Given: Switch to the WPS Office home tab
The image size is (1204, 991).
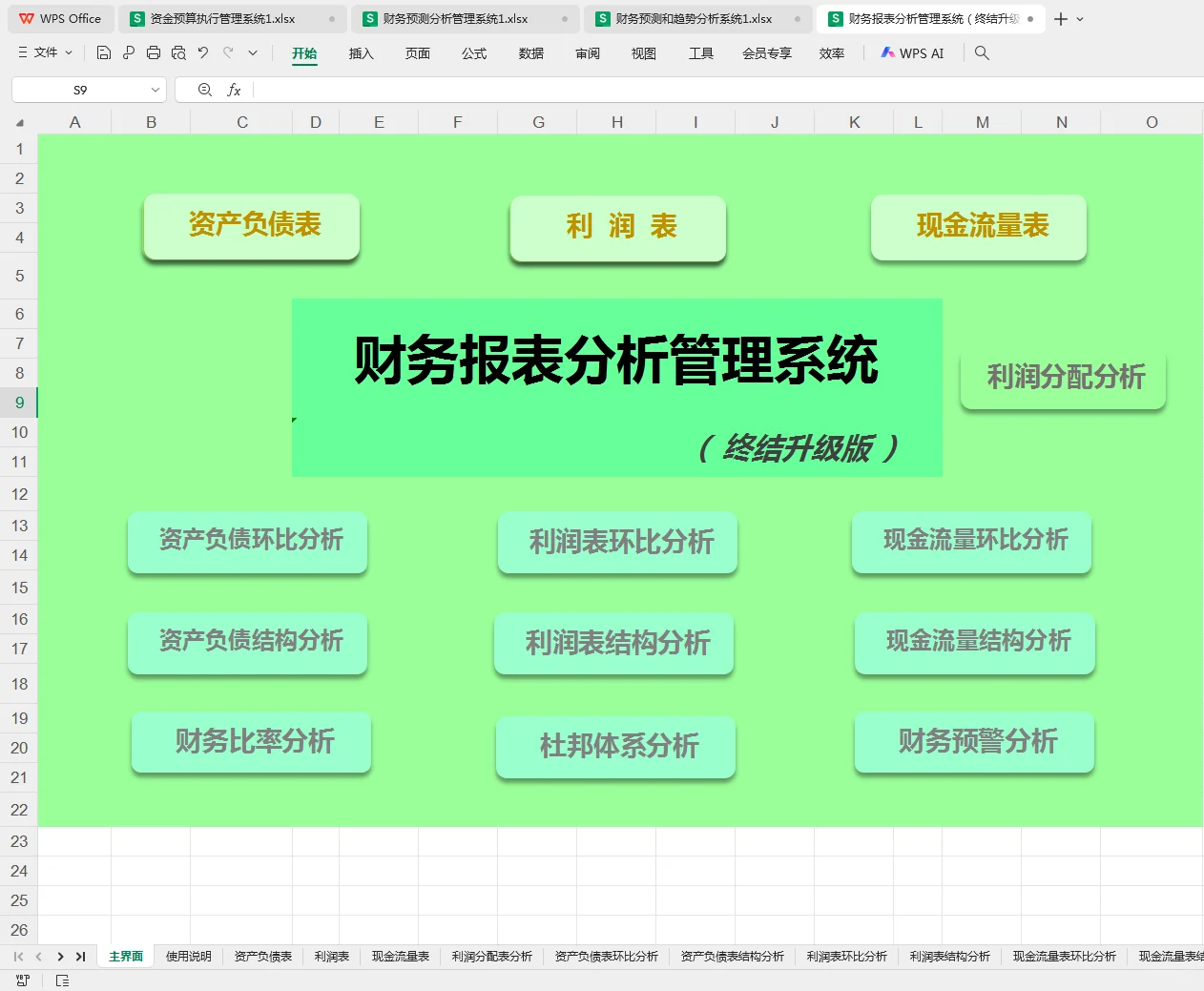Looking at the screenshot, I should (x=60, y=19).
